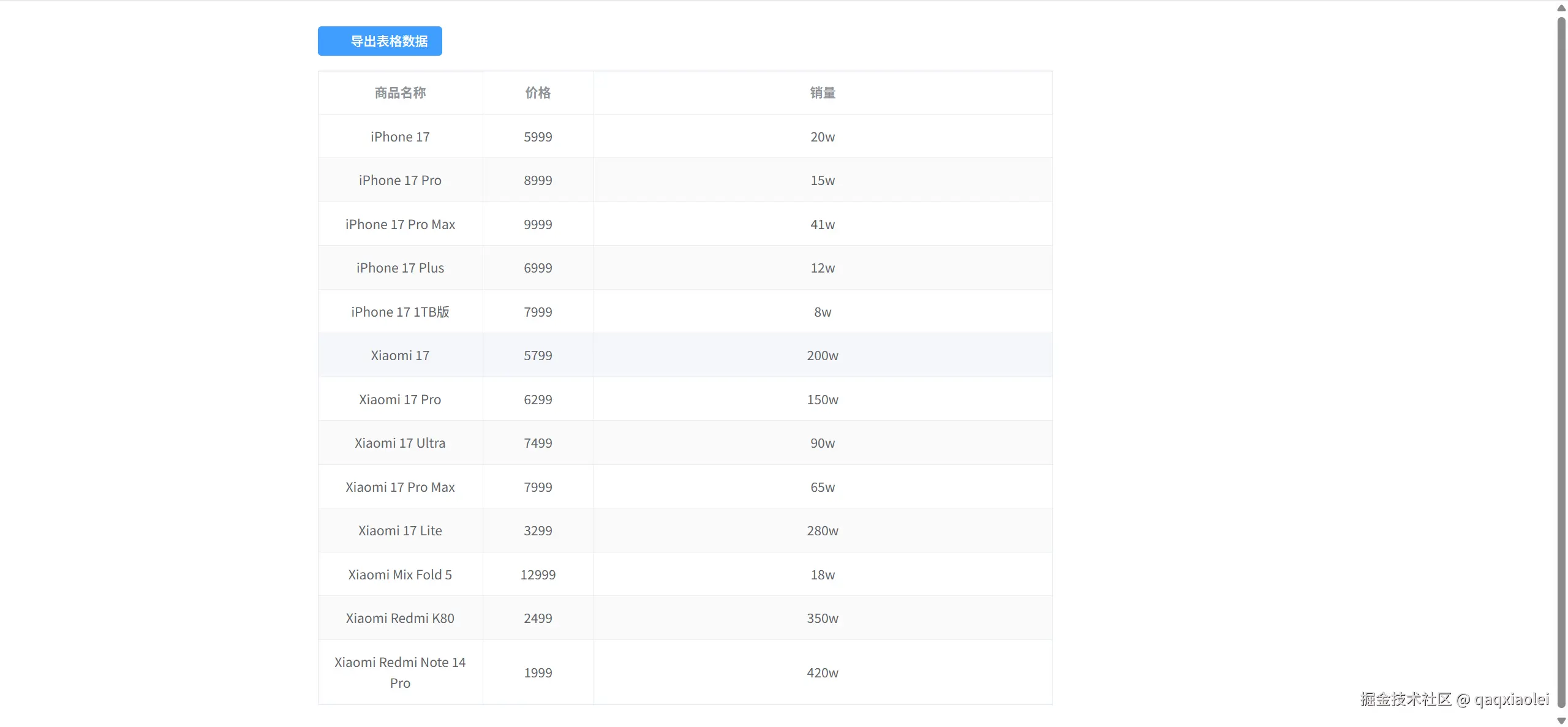Click sales value 280w
The width and height of the screenshot is (1568, 727).
coord(823,530)
